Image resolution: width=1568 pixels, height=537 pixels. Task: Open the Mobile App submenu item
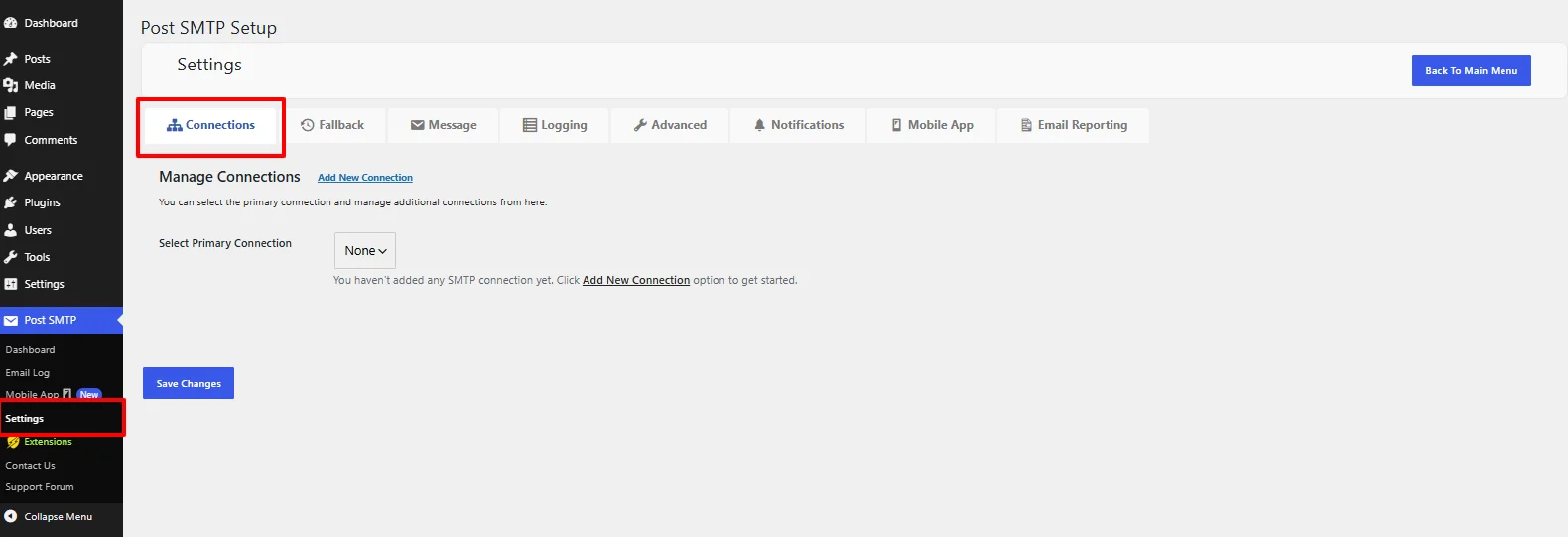pos(32,394)
